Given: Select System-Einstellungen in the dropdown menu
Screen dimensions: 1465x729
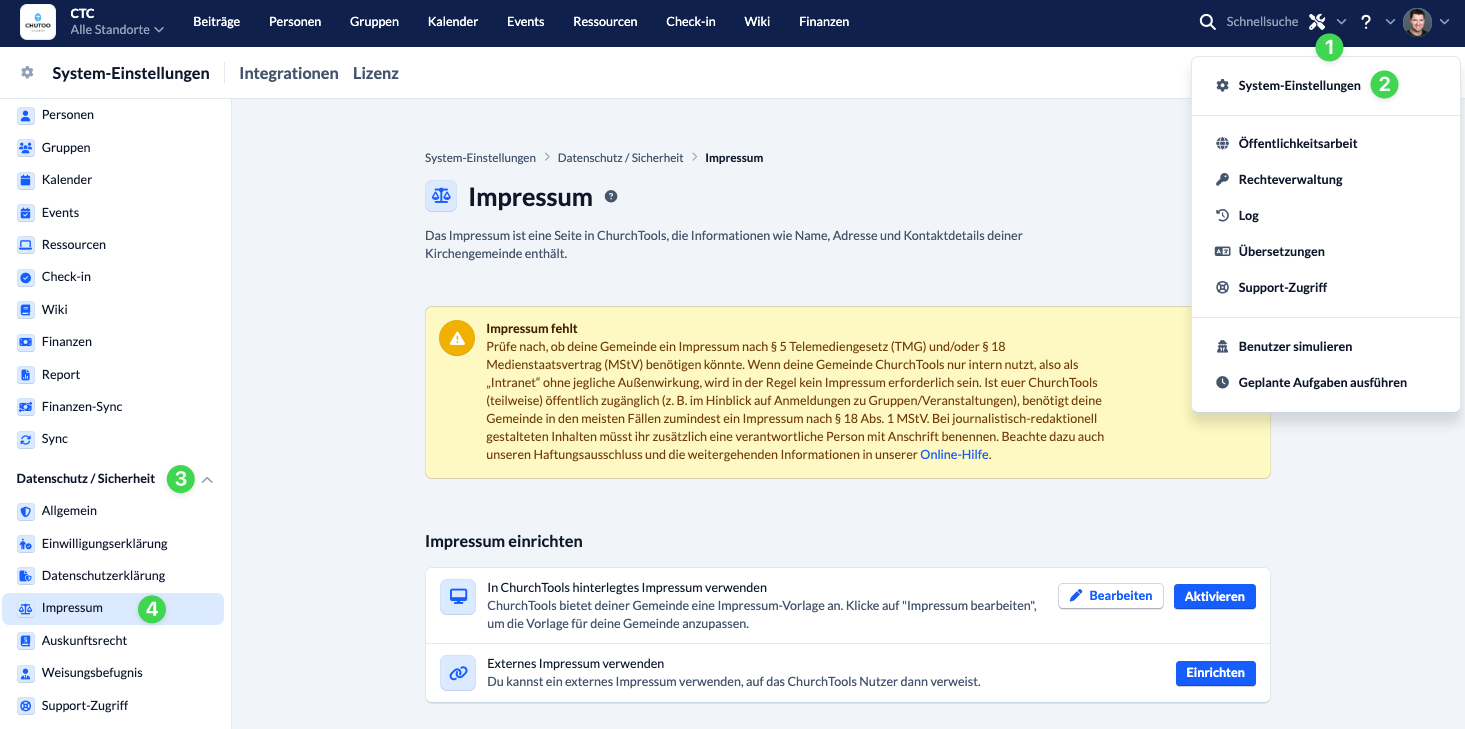Looking at the screenshot, I should click(x=1326, y=86).
